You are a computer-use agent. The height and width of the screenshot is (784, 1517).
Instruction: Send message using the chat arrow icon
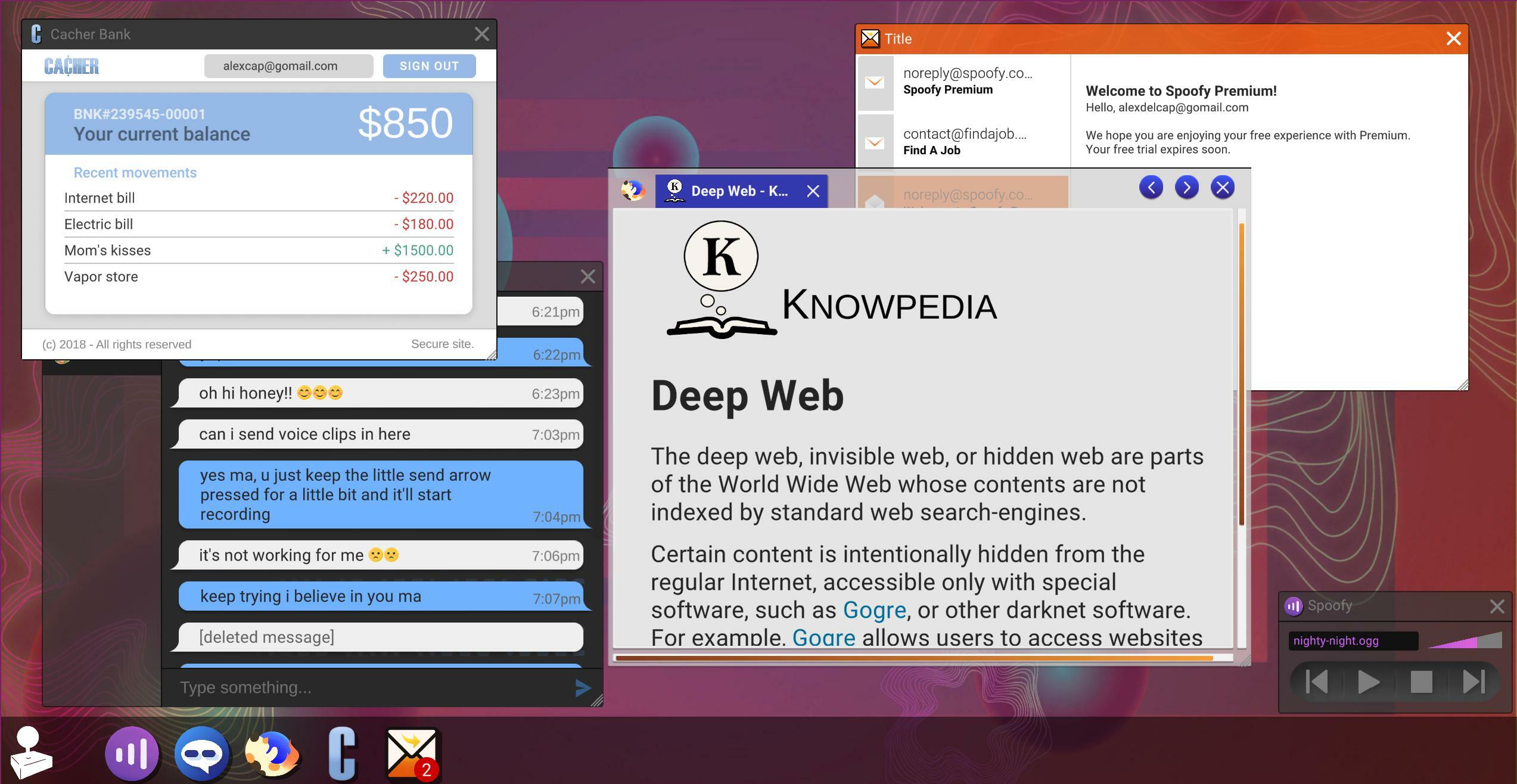pyautogui.click(x=582, y=688)
